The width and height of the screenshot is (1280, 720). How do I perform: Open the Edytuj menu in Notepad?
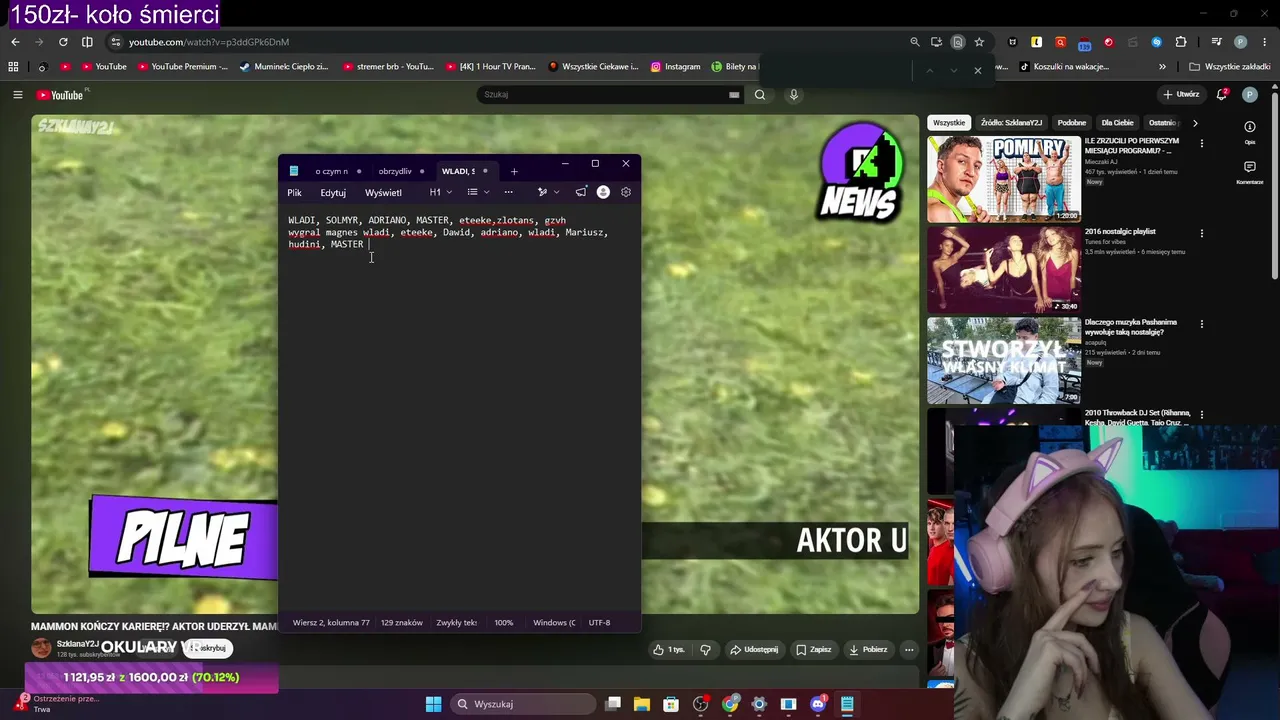pyautogui.click(x=333, y=192)
